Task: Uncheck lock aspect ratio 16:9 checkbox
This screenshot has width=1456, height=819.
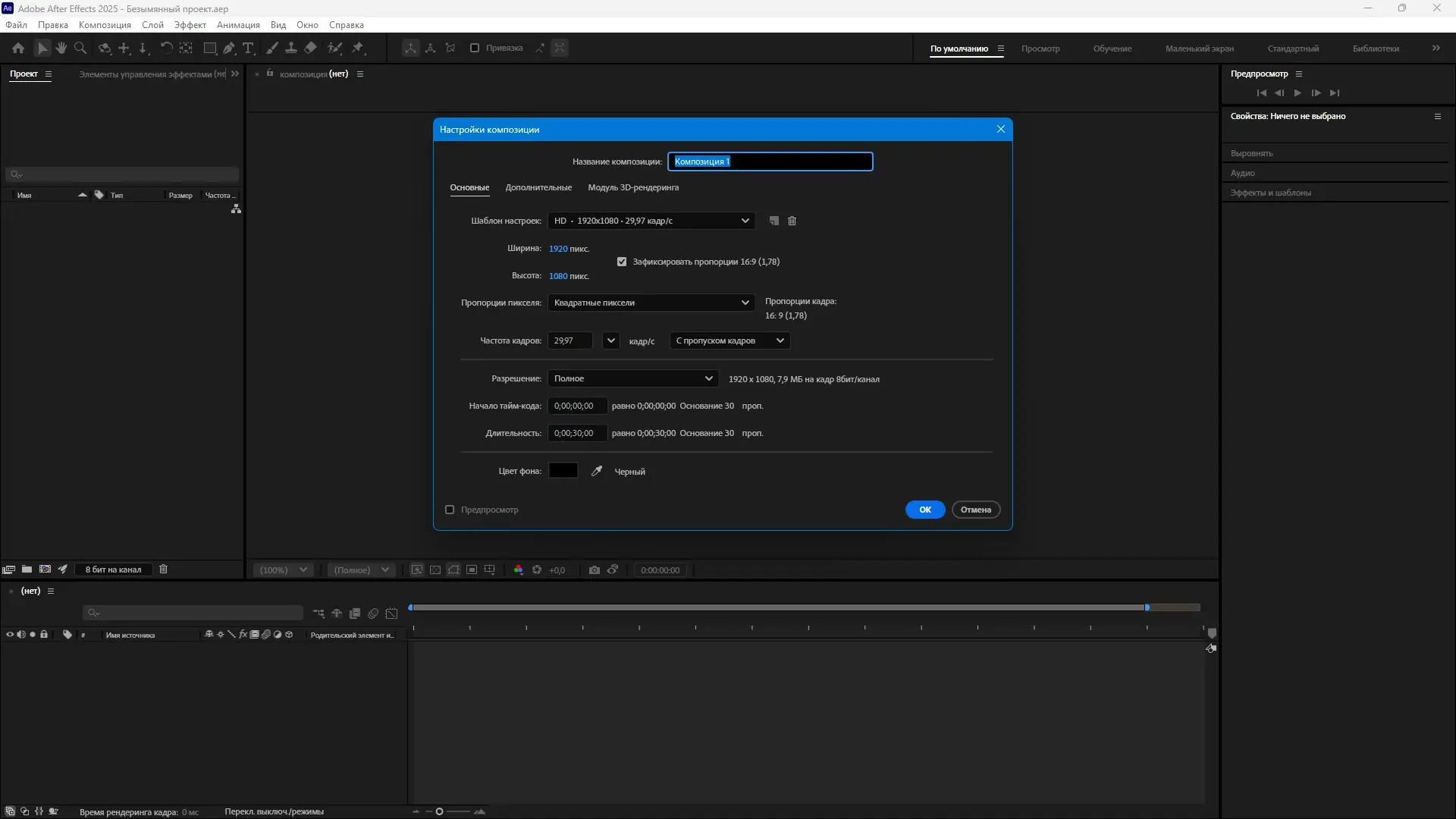Action: (622, 262)
